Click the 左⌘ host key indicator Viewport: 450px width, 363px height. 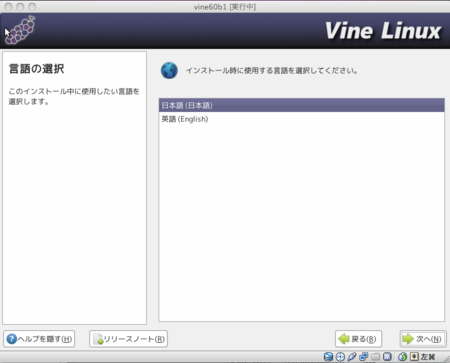(428, 357)
